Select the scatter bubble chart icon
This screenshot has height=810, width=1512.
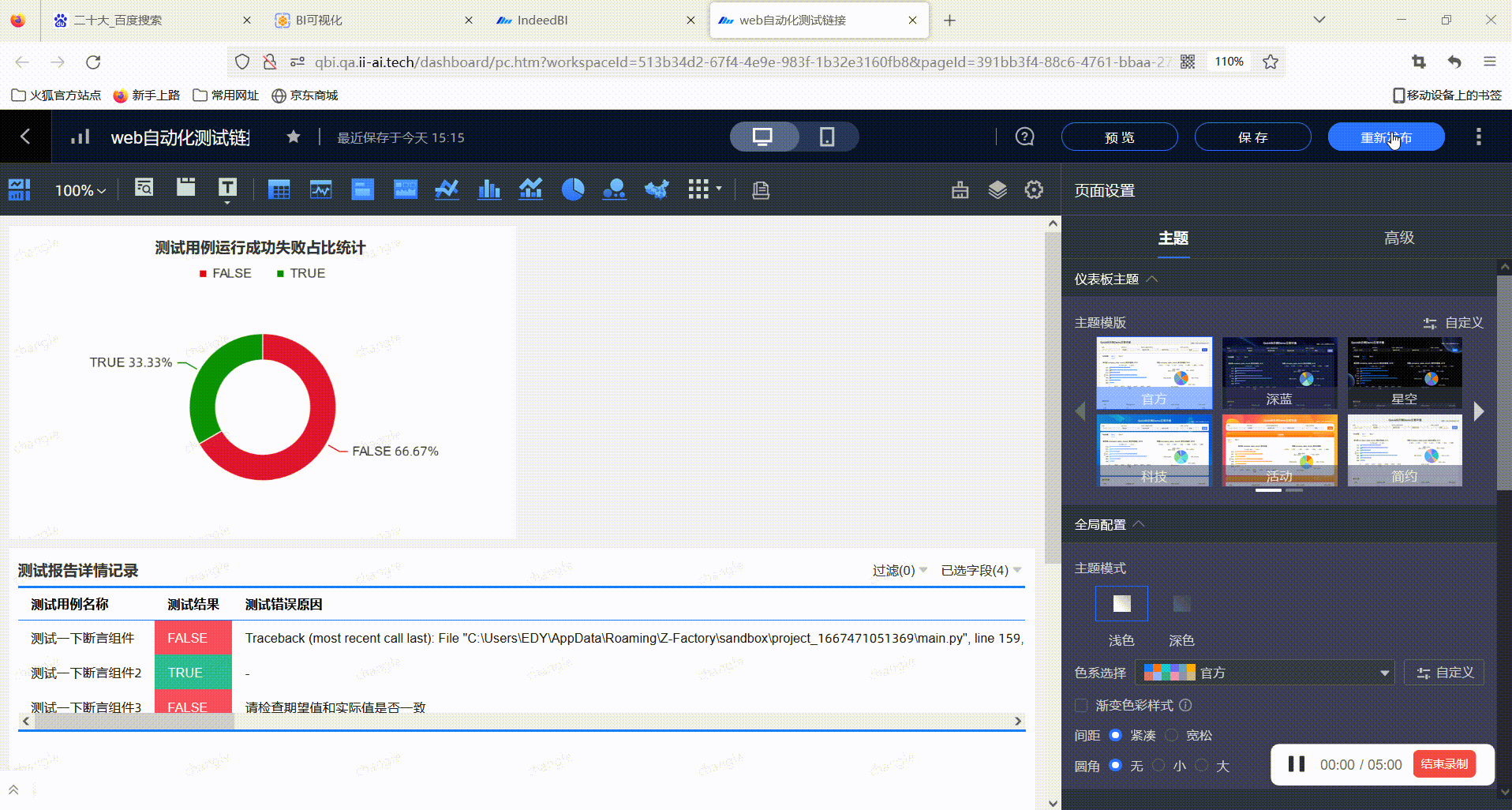616,189
